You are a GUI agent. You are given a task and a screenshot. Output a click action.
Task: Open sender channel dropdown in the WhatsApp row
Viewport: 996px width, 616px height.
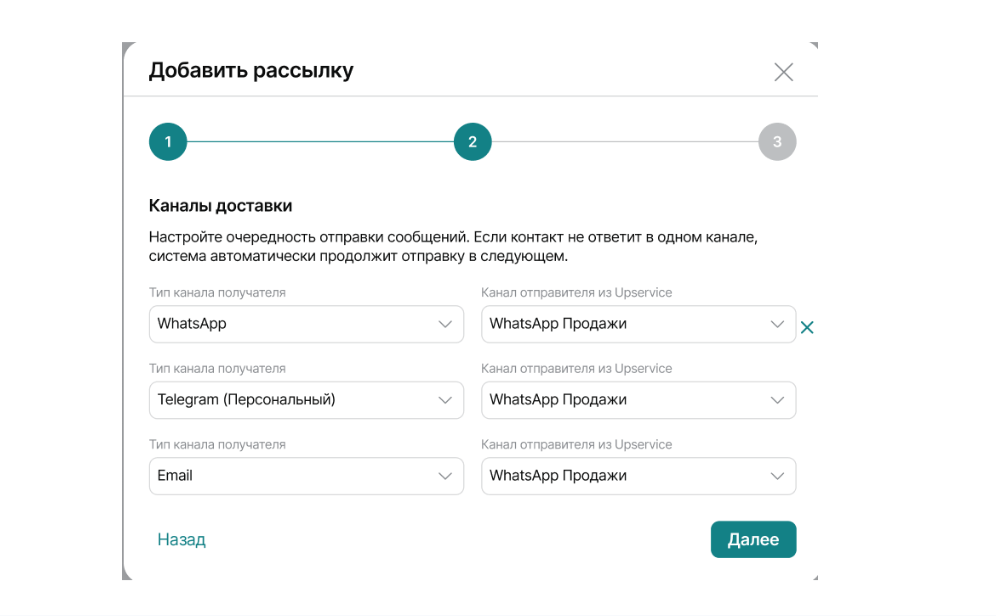[638, 324]
